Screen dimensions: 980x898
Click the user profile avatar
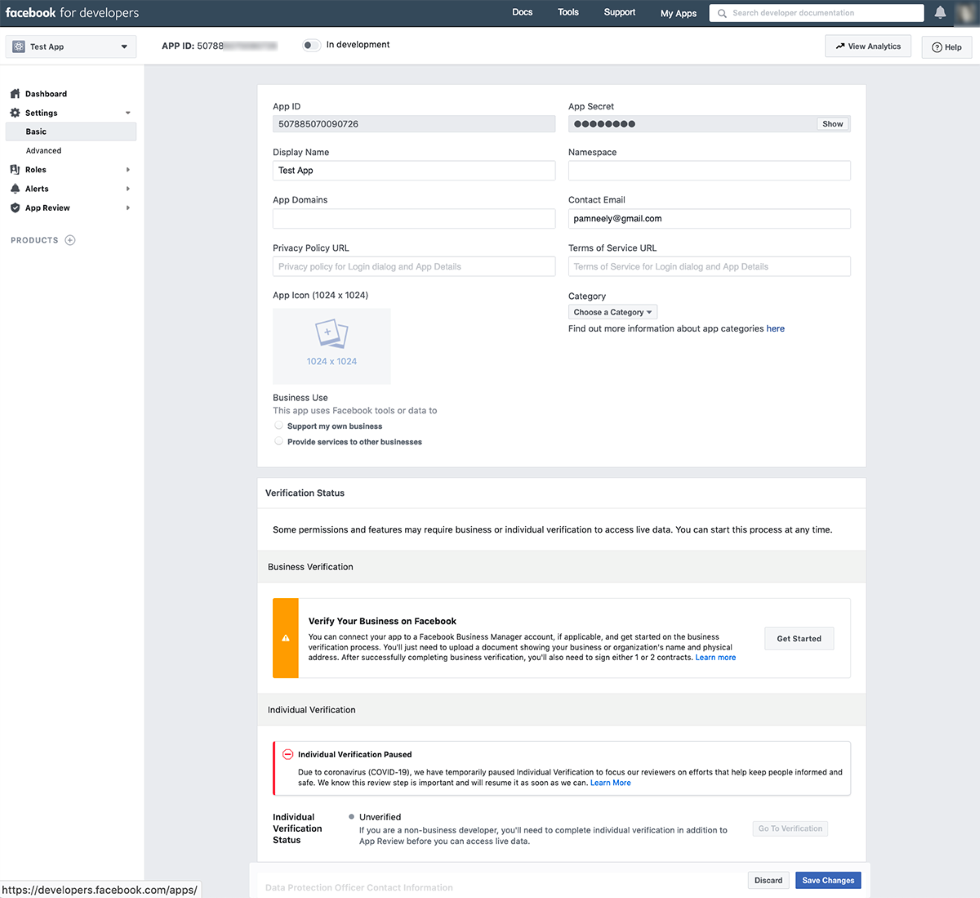click(x=966, y=12)
